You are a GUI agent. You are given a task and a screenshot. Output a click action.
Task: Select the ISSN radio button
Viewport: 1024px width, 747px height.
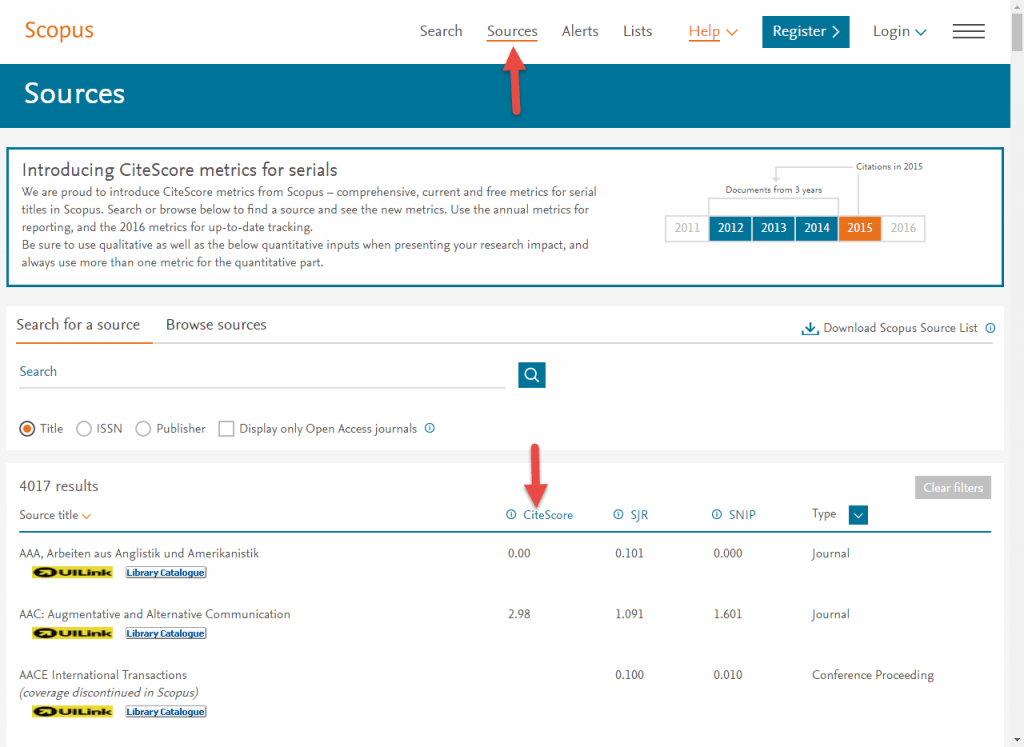click(x=84, y=429)
